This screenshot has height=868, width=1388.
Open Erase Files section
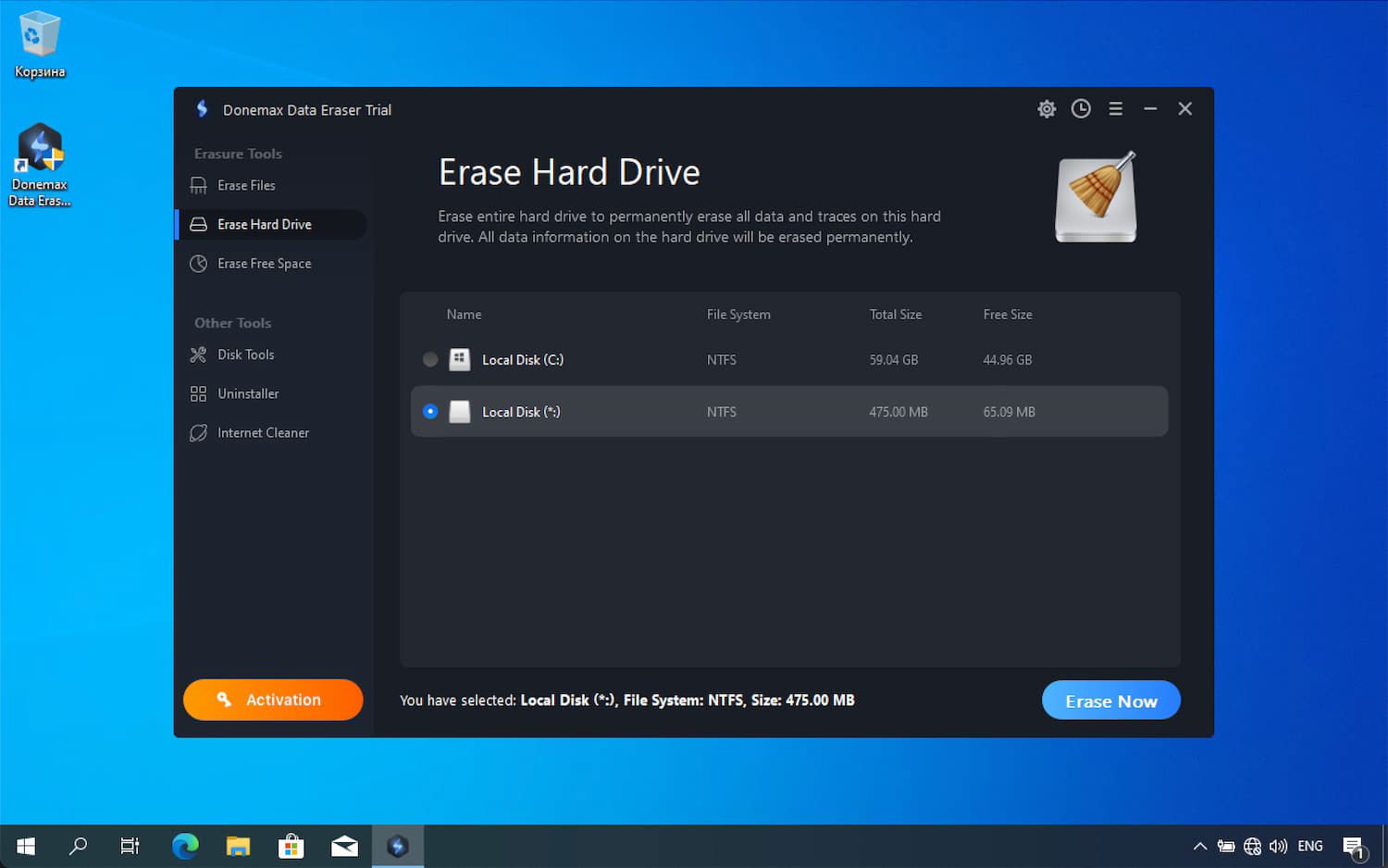tap(271, 185)
